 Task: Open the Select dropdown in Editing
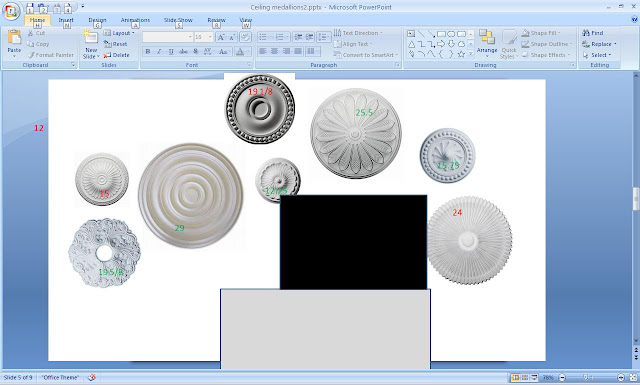click(x=597, y=55)
